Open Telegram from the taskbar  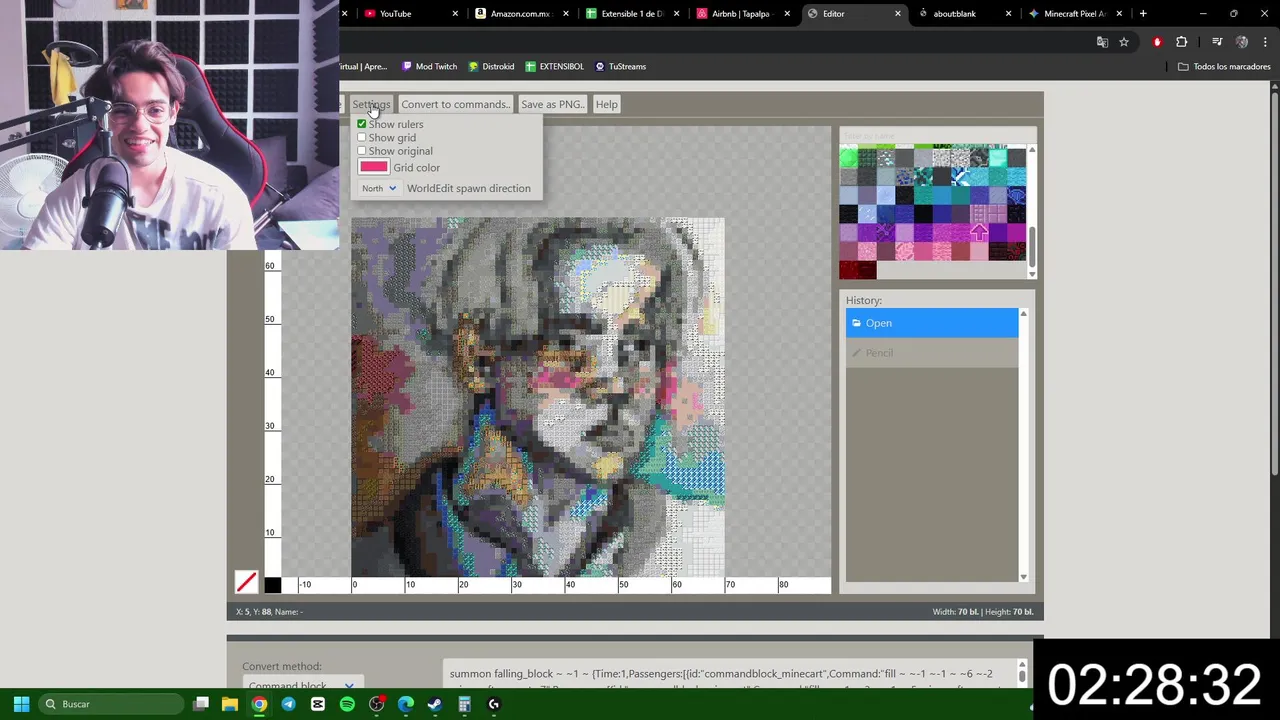(x=288, y=704)
